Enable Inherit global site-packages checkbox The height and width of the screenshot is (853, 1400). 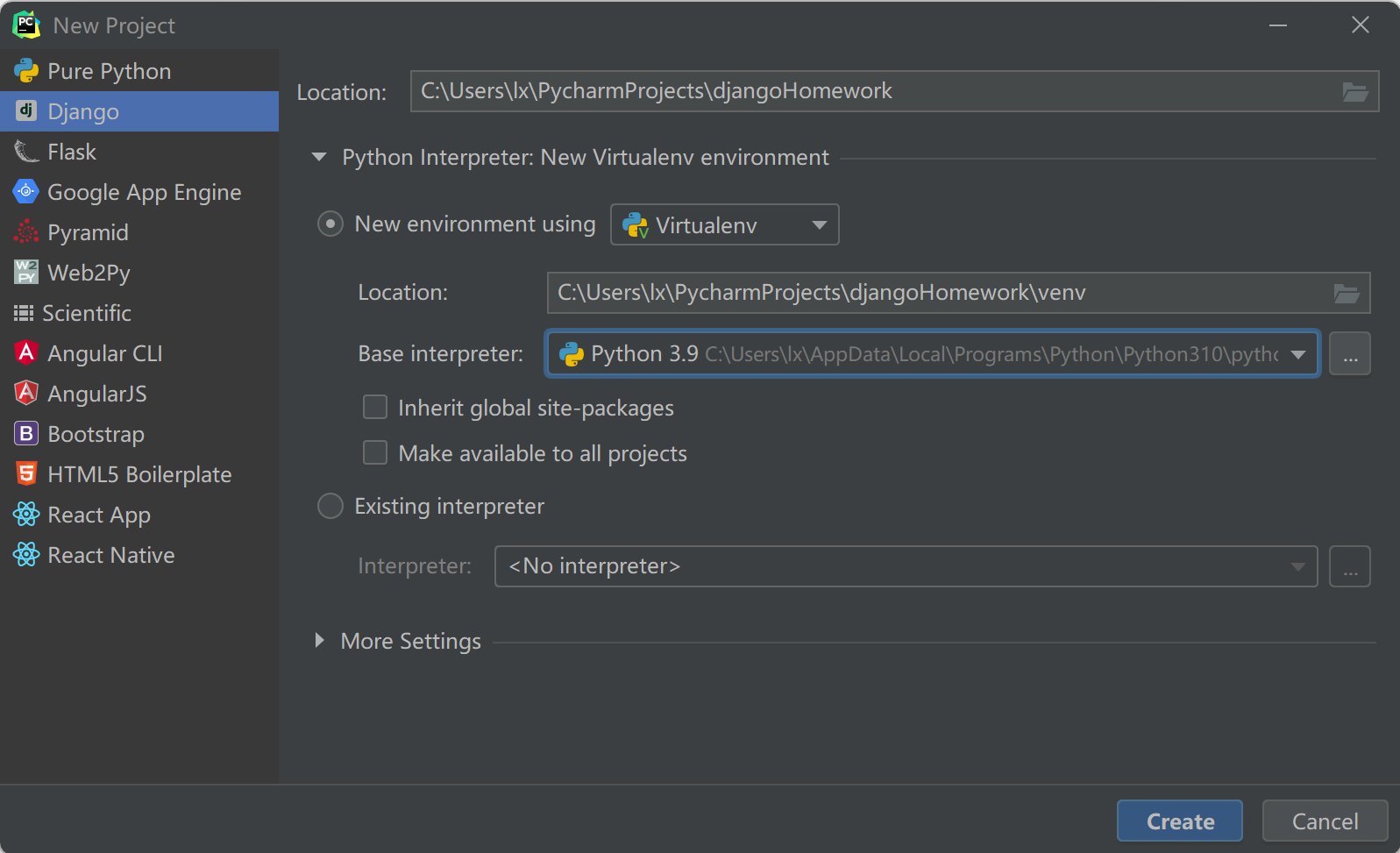(375, 407)
